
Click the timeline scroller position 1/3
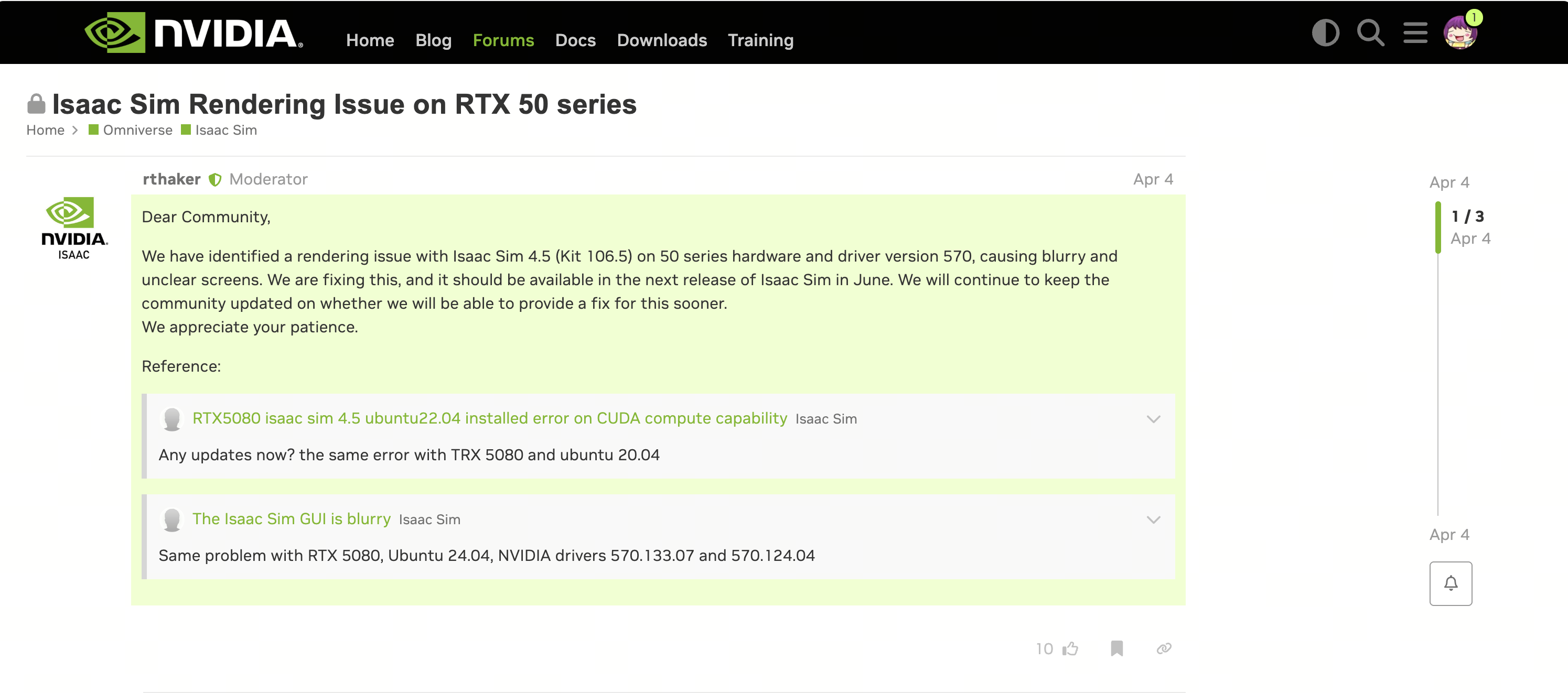1467,216
